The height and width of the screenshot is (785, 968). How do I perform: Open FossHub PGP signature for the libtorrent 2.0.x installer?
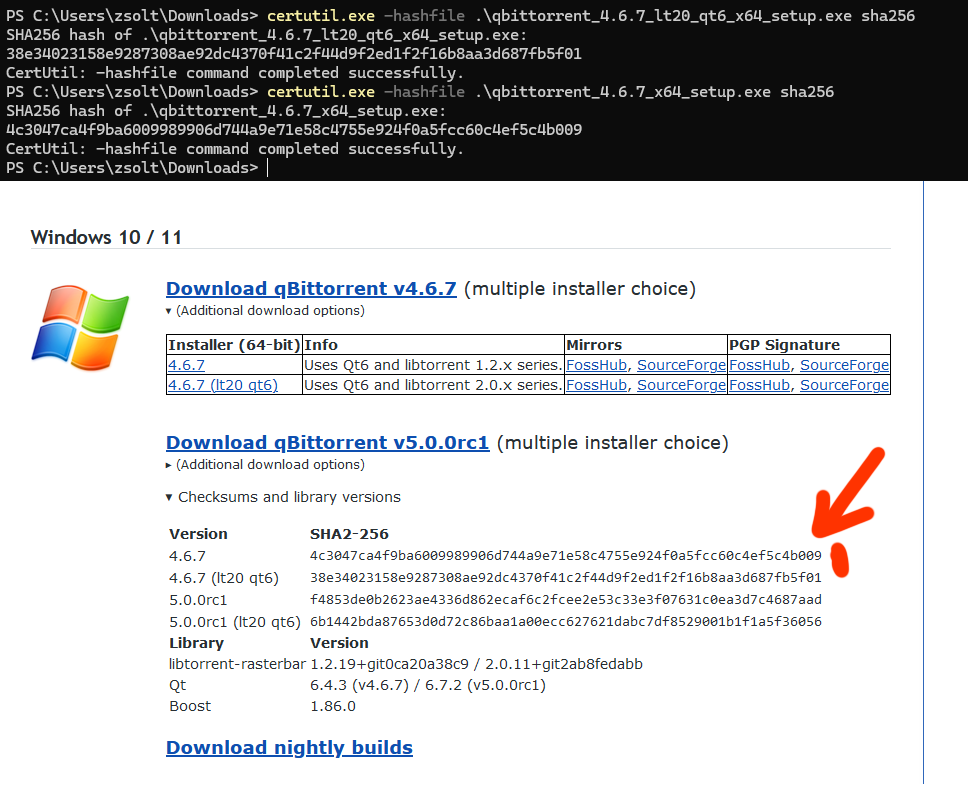(x=759, y=385)
